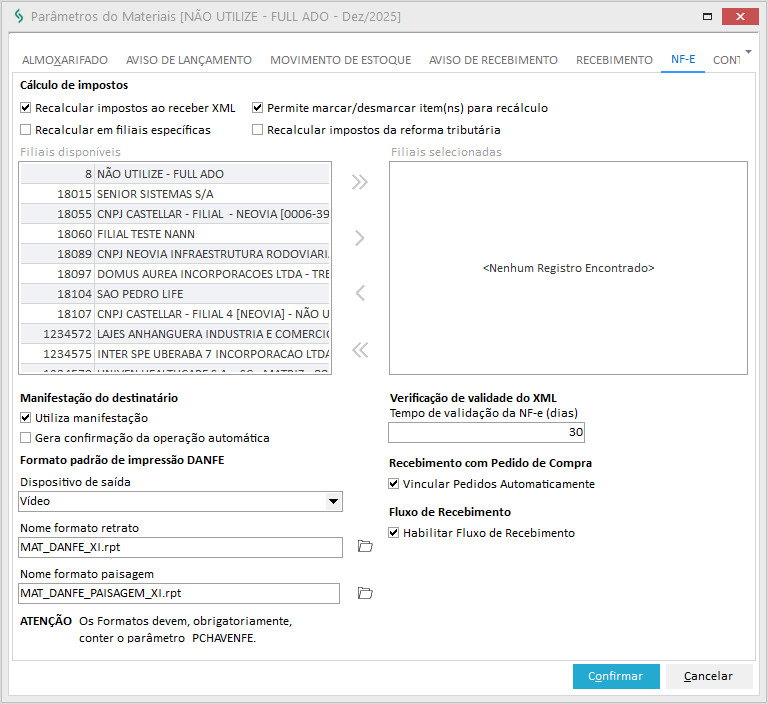Viewport: 768px width, 704px height.
Task: Move all branches to selected list
Action: pyautogui.click(x=360, y=182)
